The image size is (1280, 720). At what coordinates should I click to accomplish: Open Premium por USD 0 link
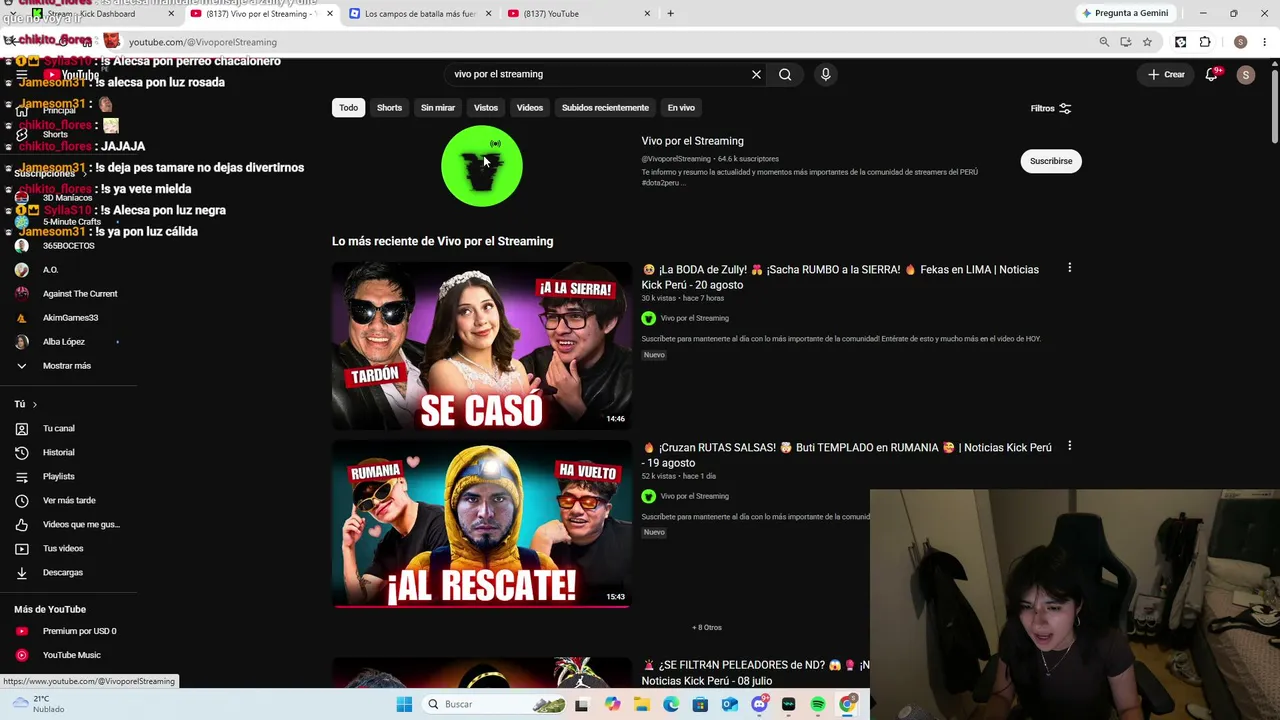tap(80, 631)
